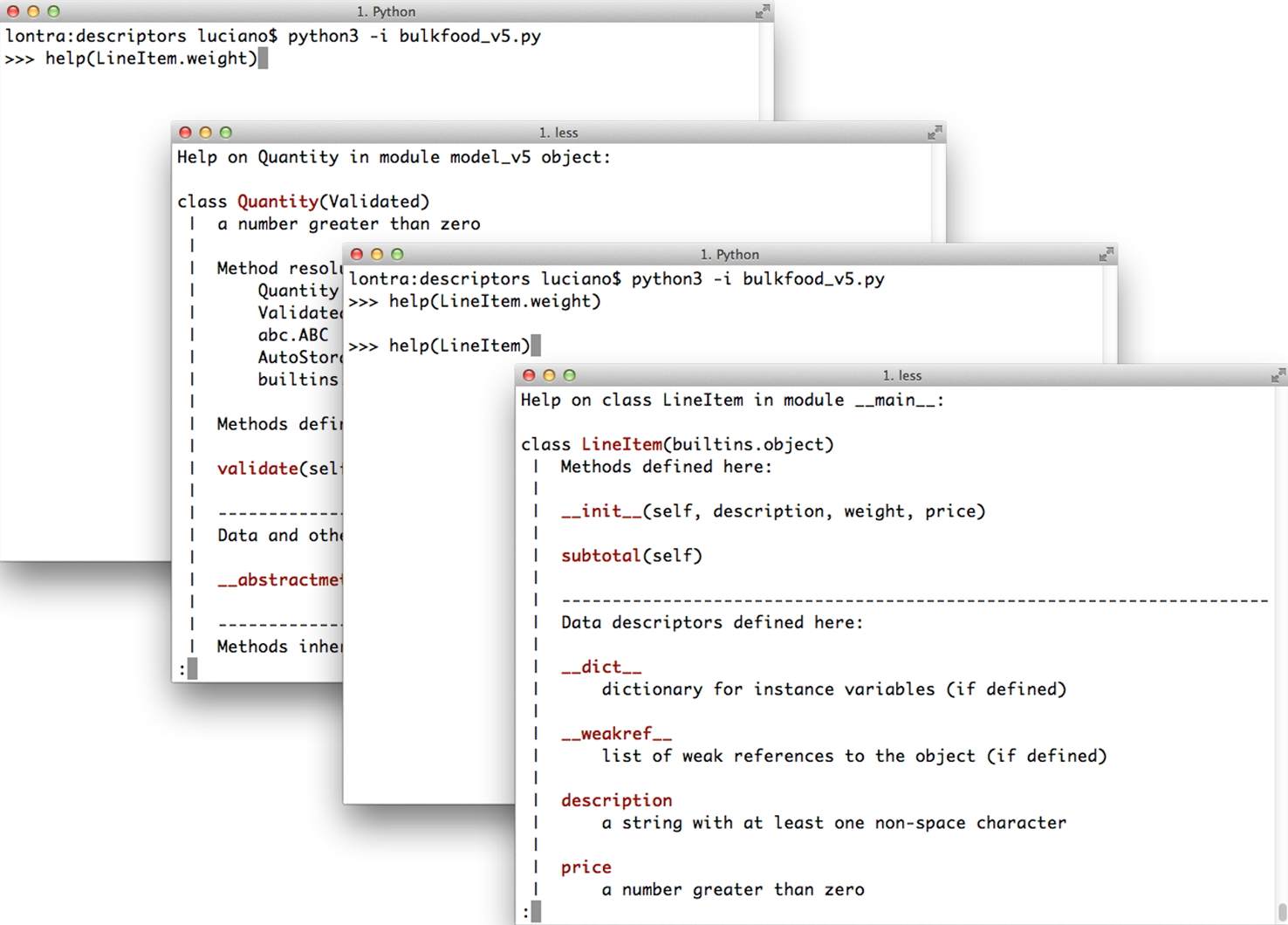Click fullscreen icon of the help(LineItem) Python window
The height and width of the screenshot is (925, 1288).
(1106, 255)
